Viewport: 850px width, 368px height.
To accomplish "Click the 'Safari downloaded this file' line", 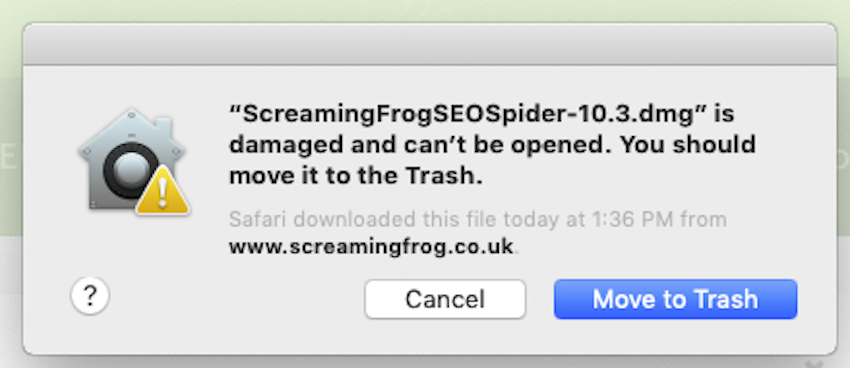I will point(478,219).
